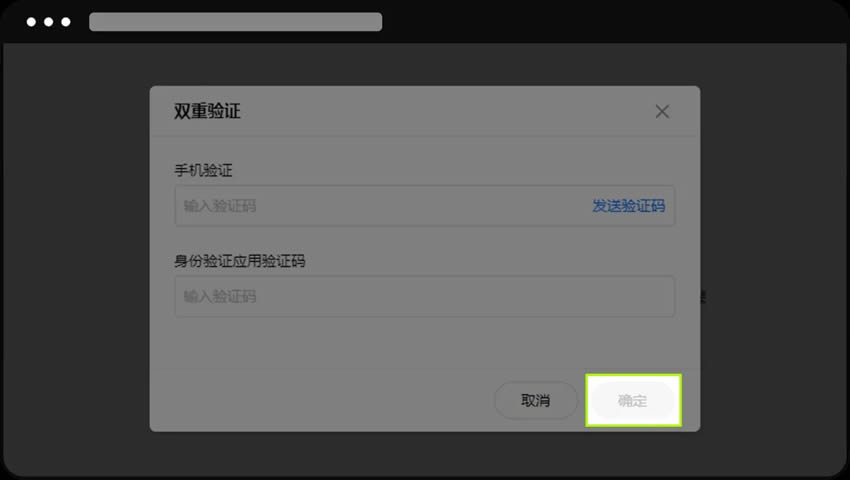The image size is (850, 480).
Task: Click the 确定 confirm button
Action: [633, 401]
